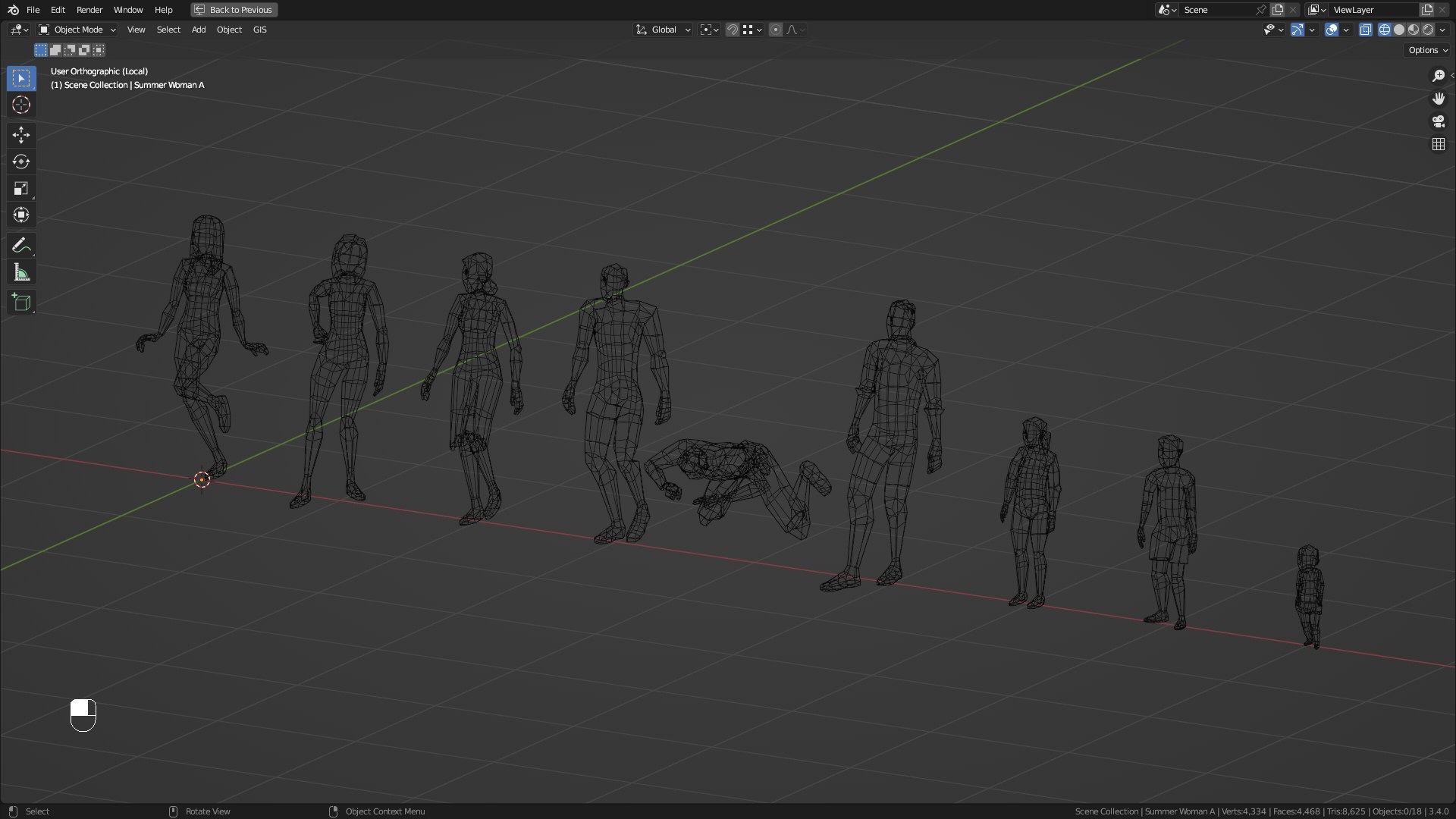Set selection mode to Subtract
Image resolution: width=1456 pixels, height=819 pixels.
[70, 50]
